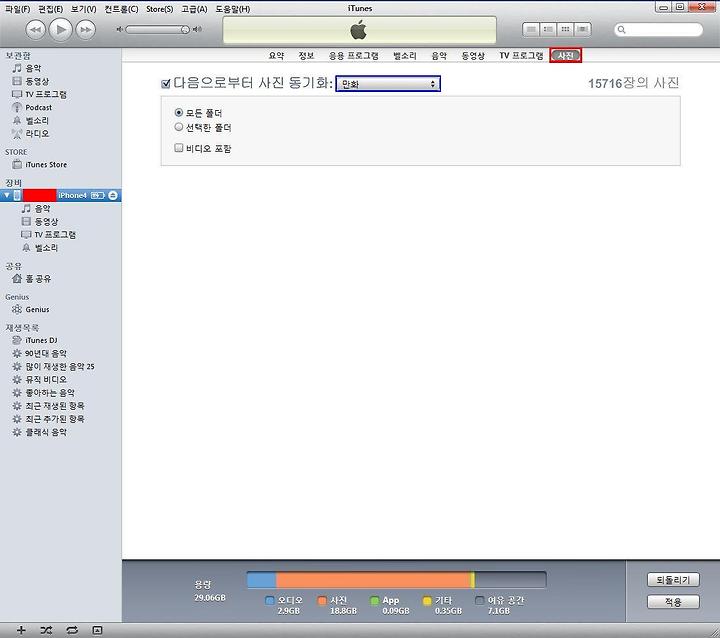Image resolution: width=720 pixels, height=638 pixels.
Task: Switch to the device 동영상 tab
Action: pos(473,56)
